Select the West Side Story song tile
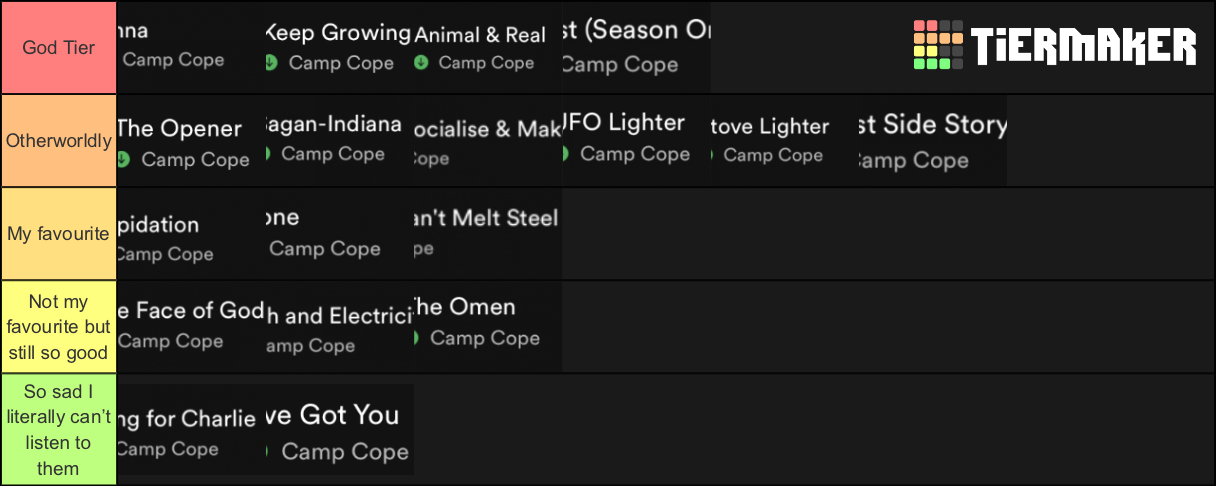The image size is (1216, 486). pyautogui.click(x=932, y=141)
